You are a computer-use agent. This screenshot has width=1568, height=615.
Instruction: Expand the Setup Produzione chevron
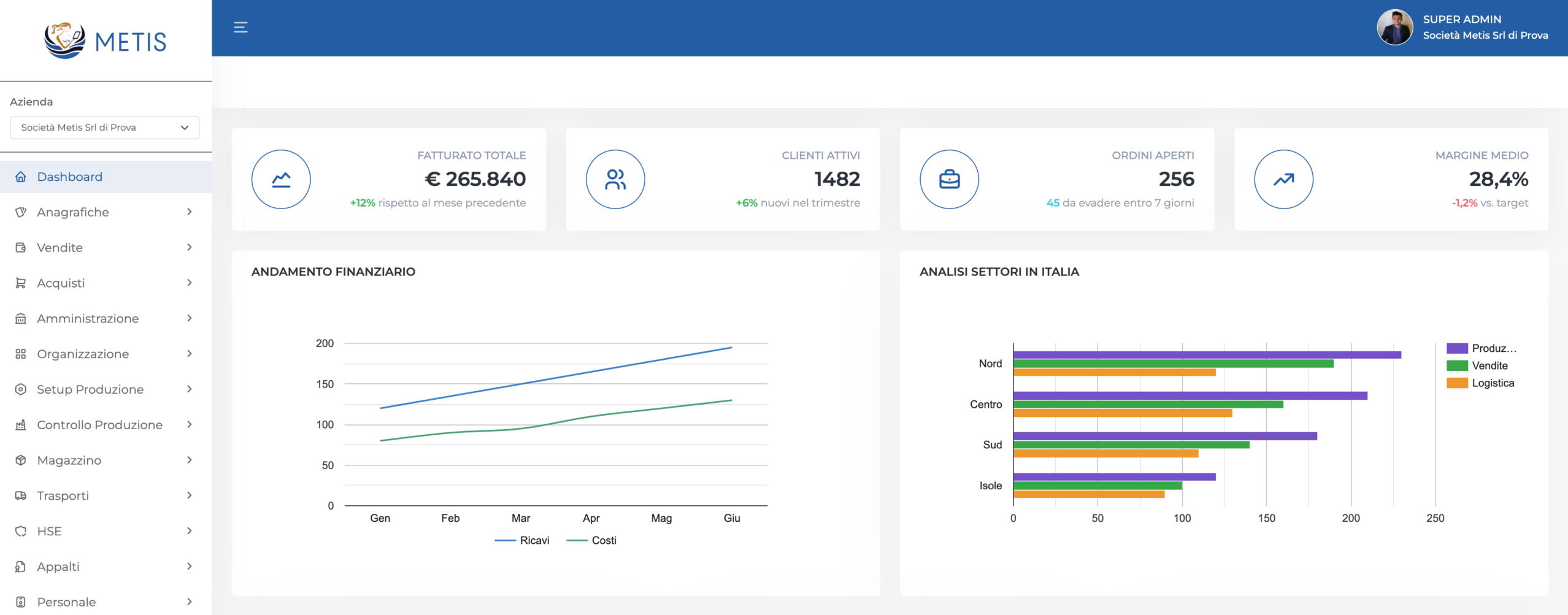(x=190, y=389)
